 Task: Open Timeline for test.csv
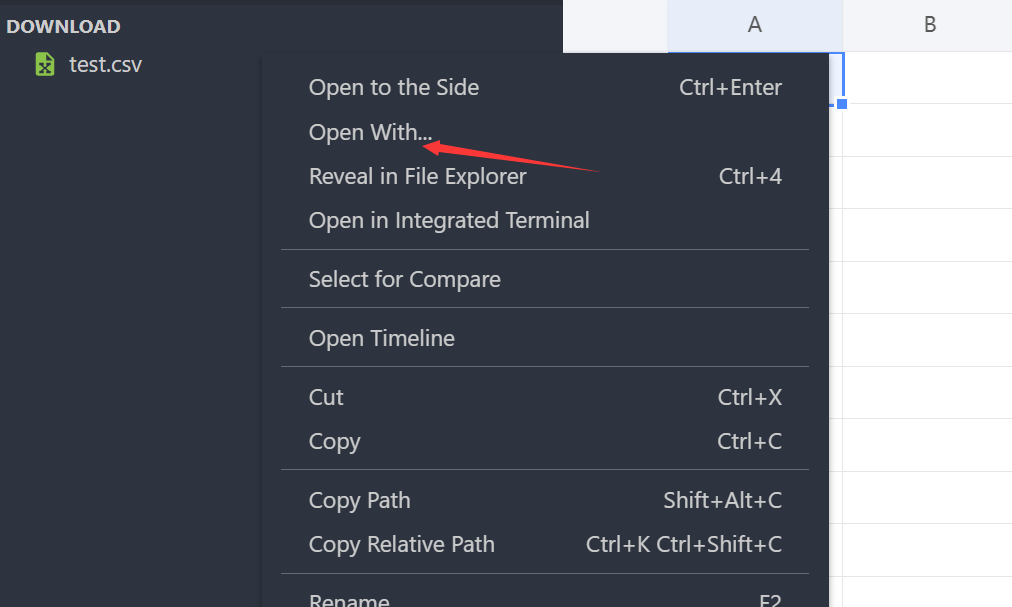coord(381,337)
